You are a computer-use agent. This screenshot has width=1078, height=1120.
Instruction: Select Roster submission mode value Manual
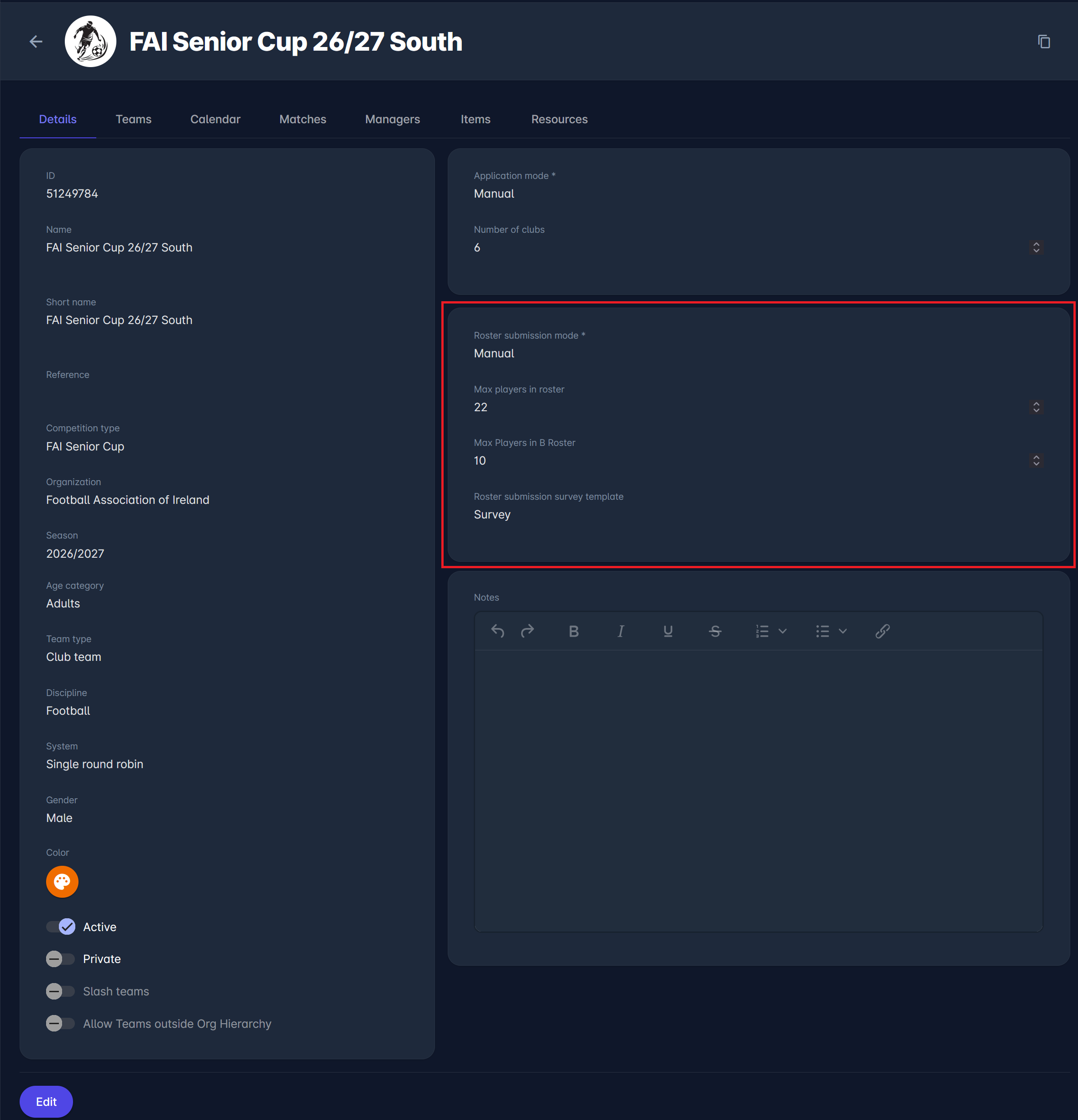(x=493, y=353)
